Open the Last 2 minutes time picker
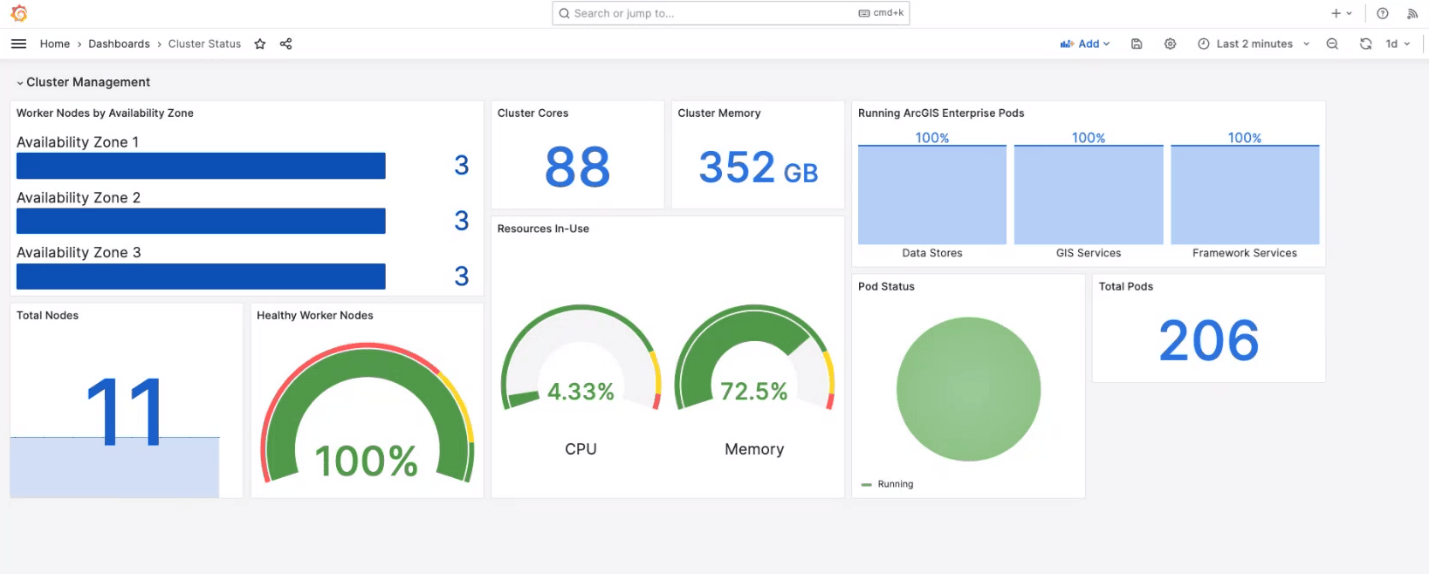 [x=1254, y=44]
